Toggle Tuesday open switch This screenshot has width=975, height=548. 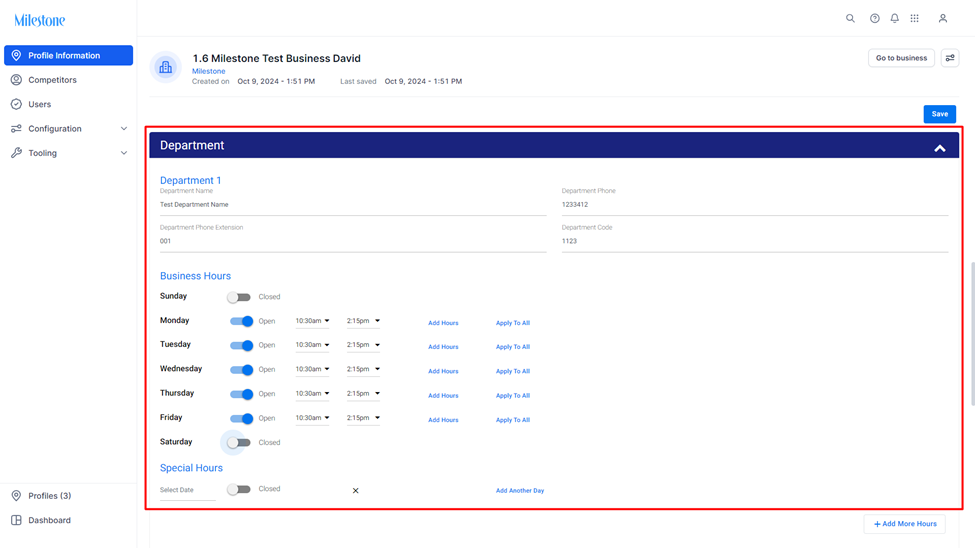pyautogui.click(x=241, y=345)
